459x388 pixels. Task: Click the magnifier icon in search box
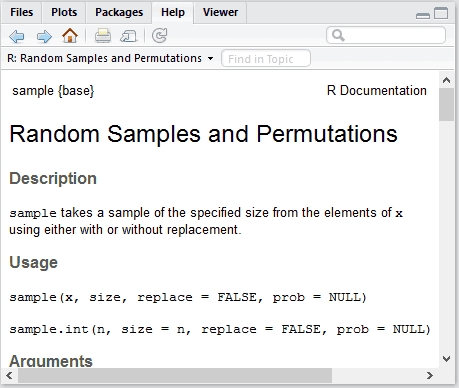point(338,35)
